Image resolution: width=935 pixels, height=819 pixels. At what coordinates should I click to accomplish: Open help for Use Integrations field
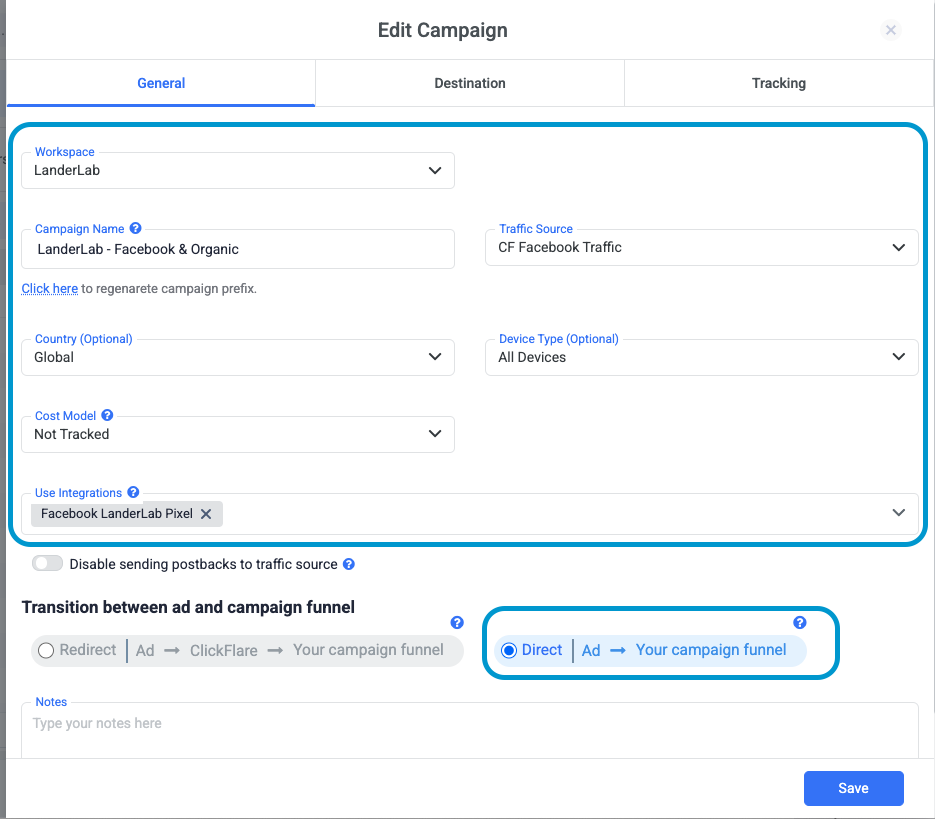click(x=134, y=492)
